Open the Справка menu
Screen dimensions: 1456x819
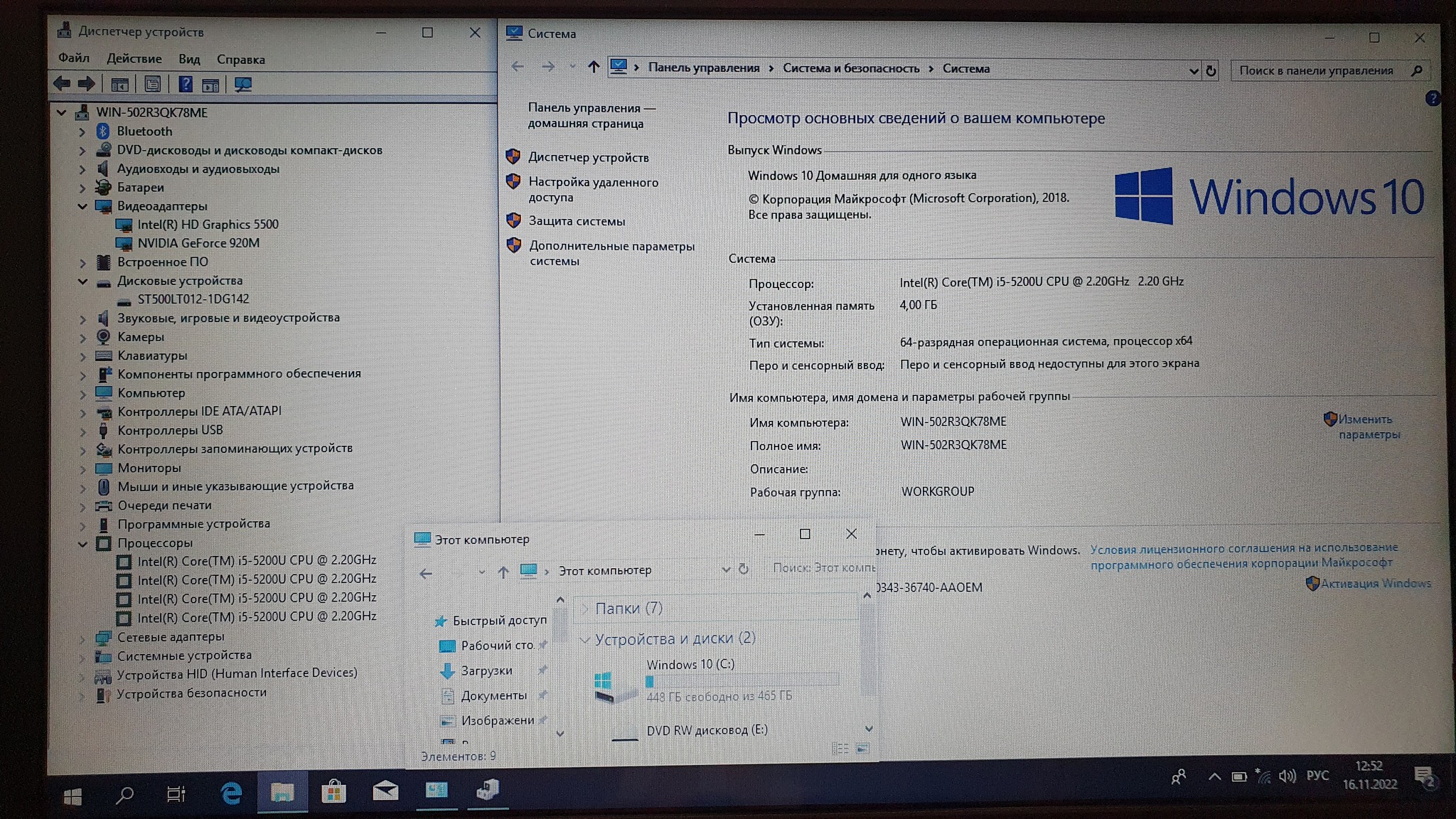point(241,60)
